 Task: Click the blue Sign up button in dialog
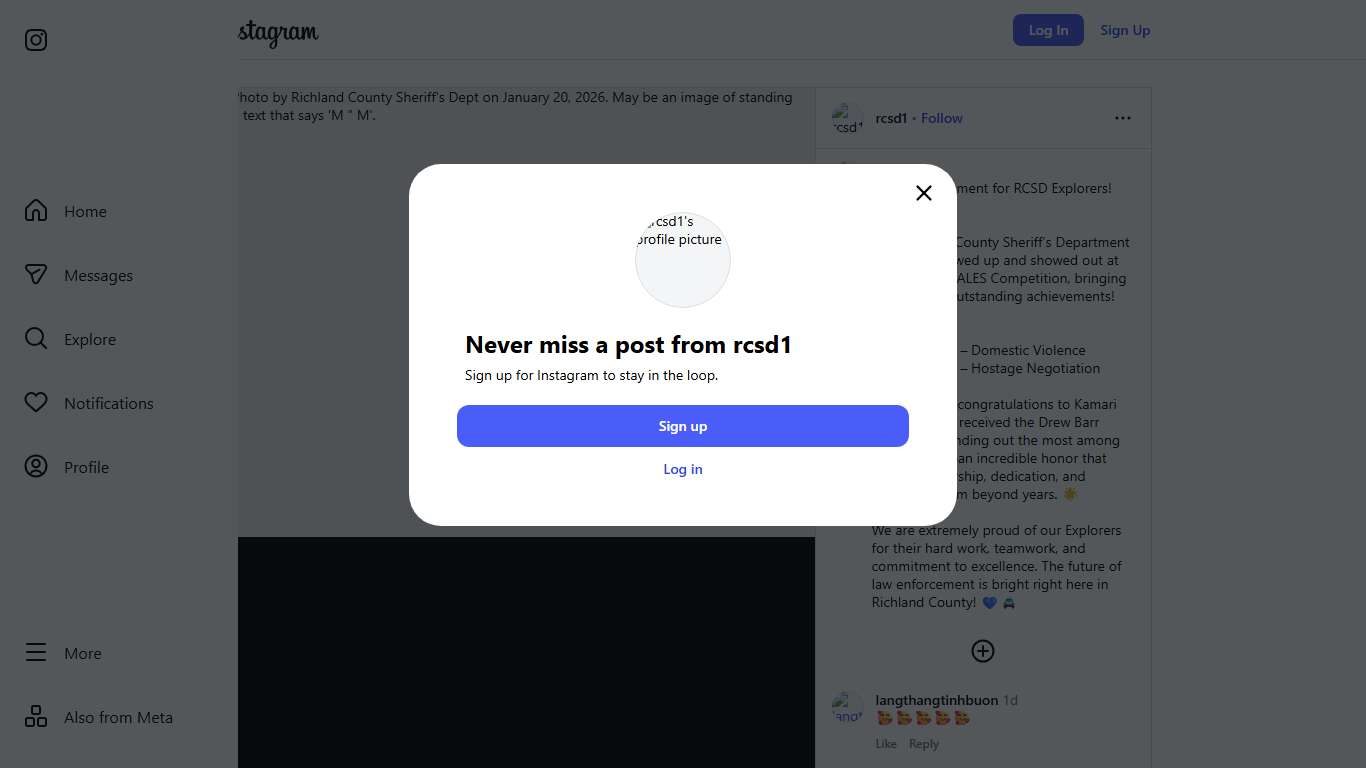tap(683, 426)
